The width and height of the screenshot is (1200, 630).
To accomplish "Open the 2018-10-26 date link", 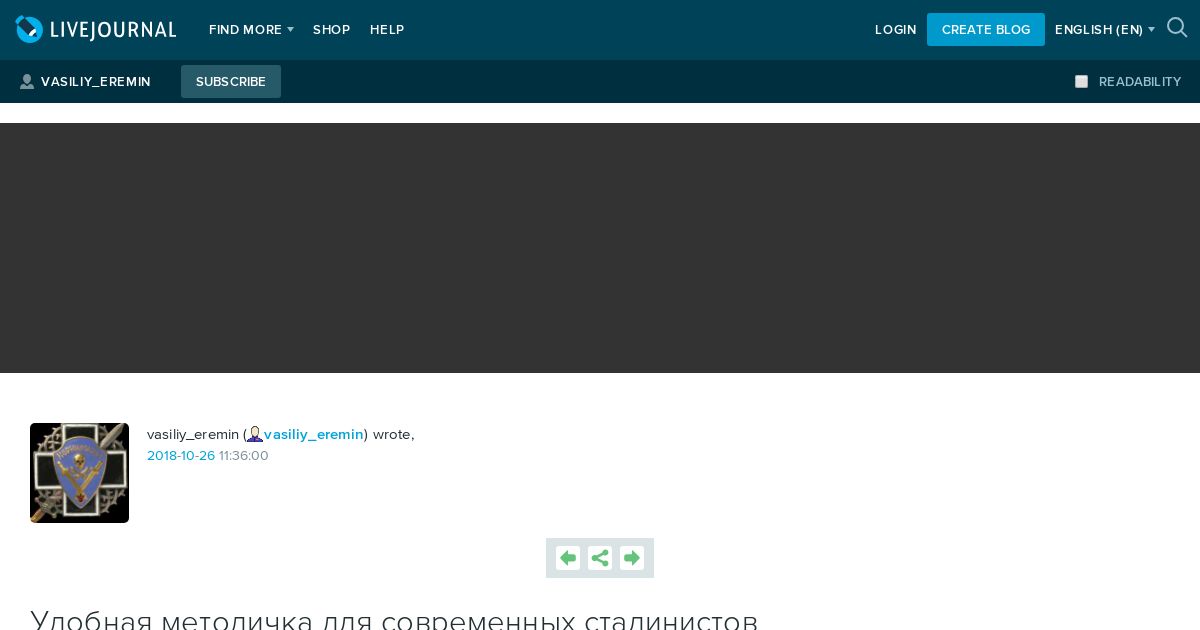I will point(181,456).
